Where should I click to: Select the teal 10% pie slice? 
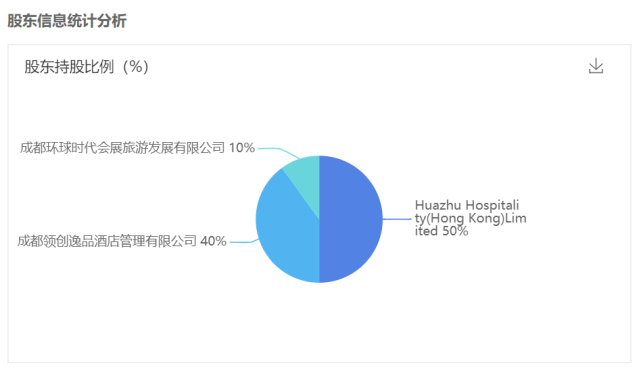(x=306, y=176)
